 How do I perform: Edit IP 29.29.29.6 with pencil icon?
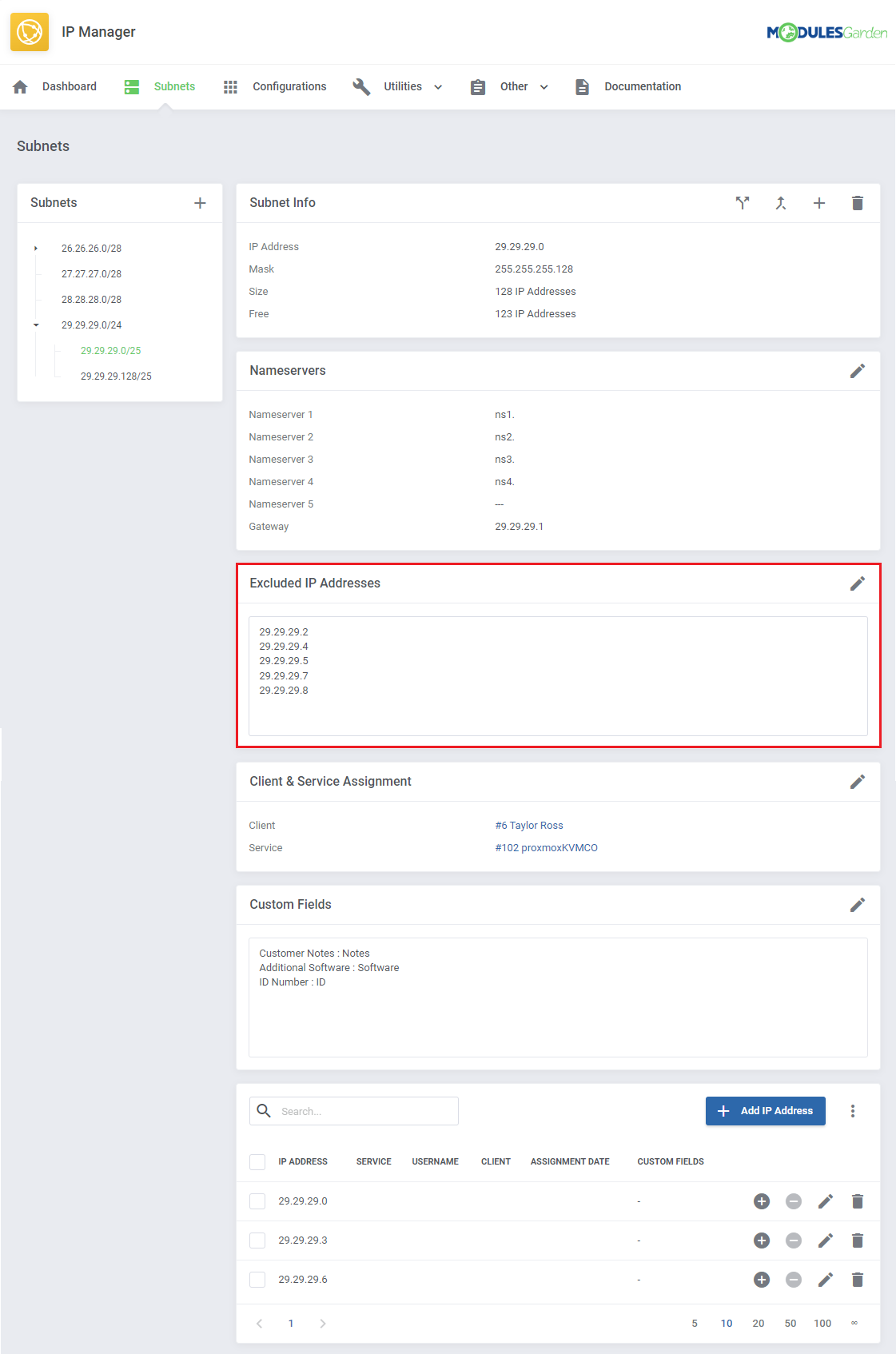pos(826,1280)
